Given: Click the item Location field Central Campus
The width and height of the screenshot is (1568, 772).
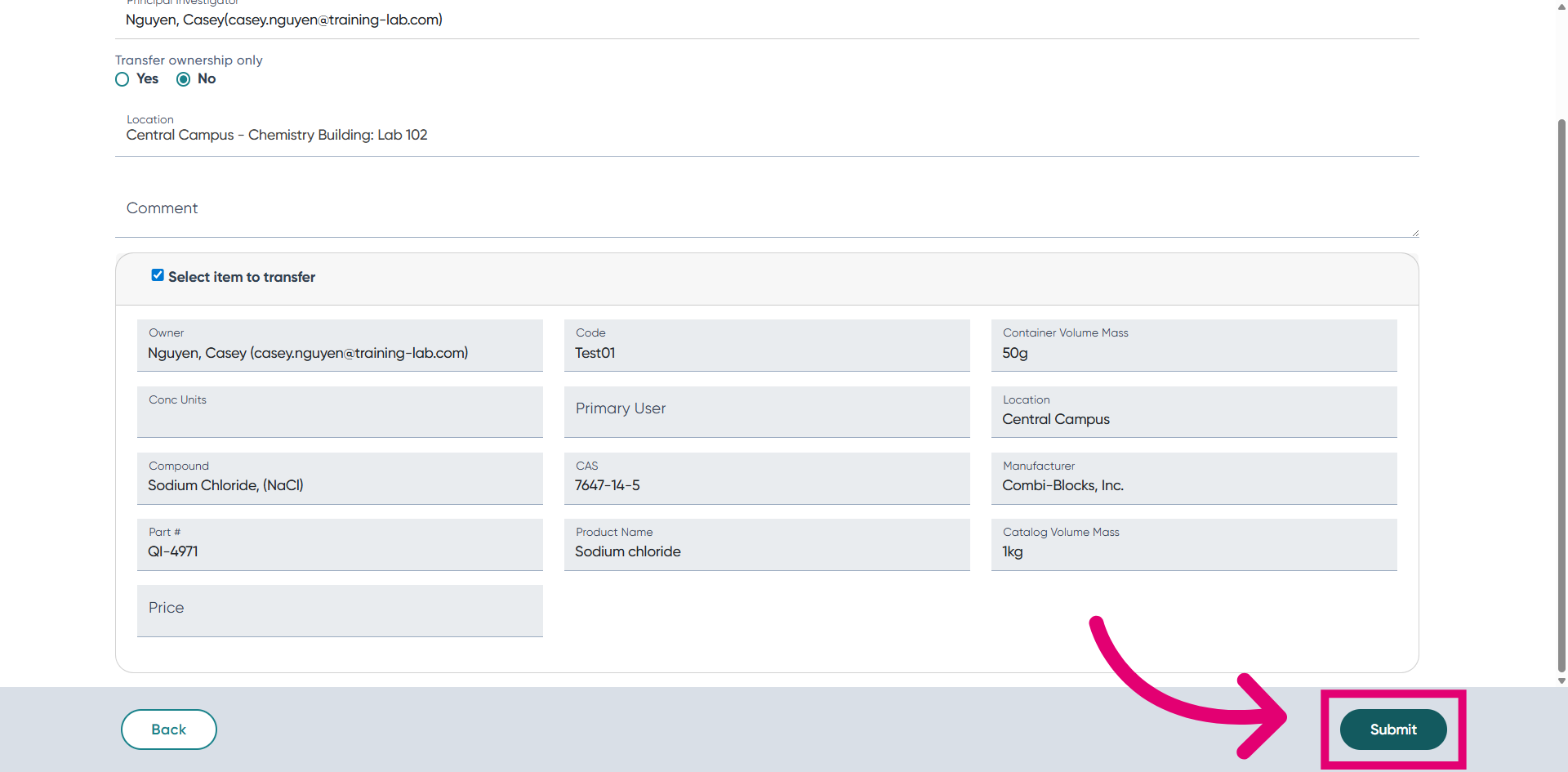Looking at the screenshot, I should click(1194, 412).
